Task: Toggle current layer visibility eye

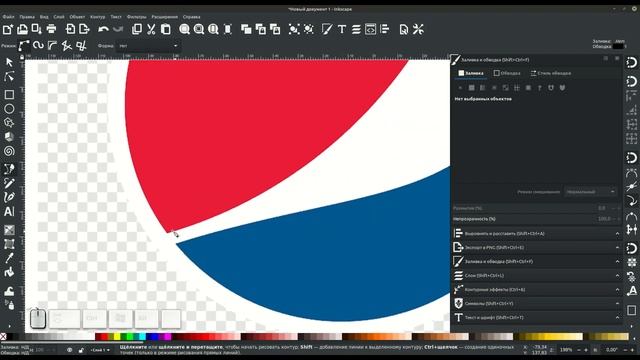Action: tap(70, 350)
